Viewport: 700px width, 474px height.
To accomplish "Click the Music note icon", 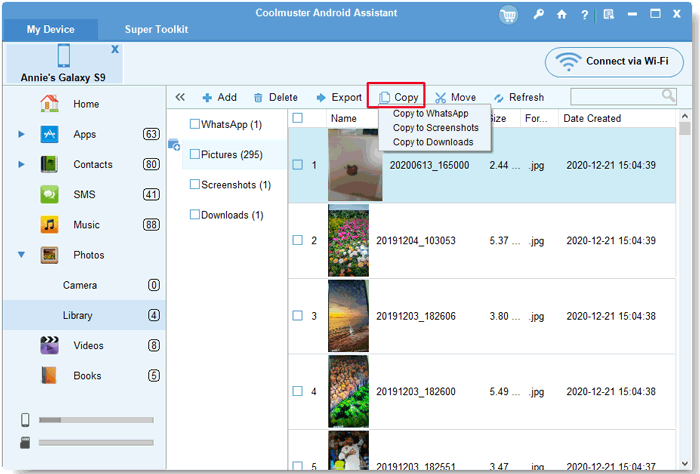I will point(49,225).
